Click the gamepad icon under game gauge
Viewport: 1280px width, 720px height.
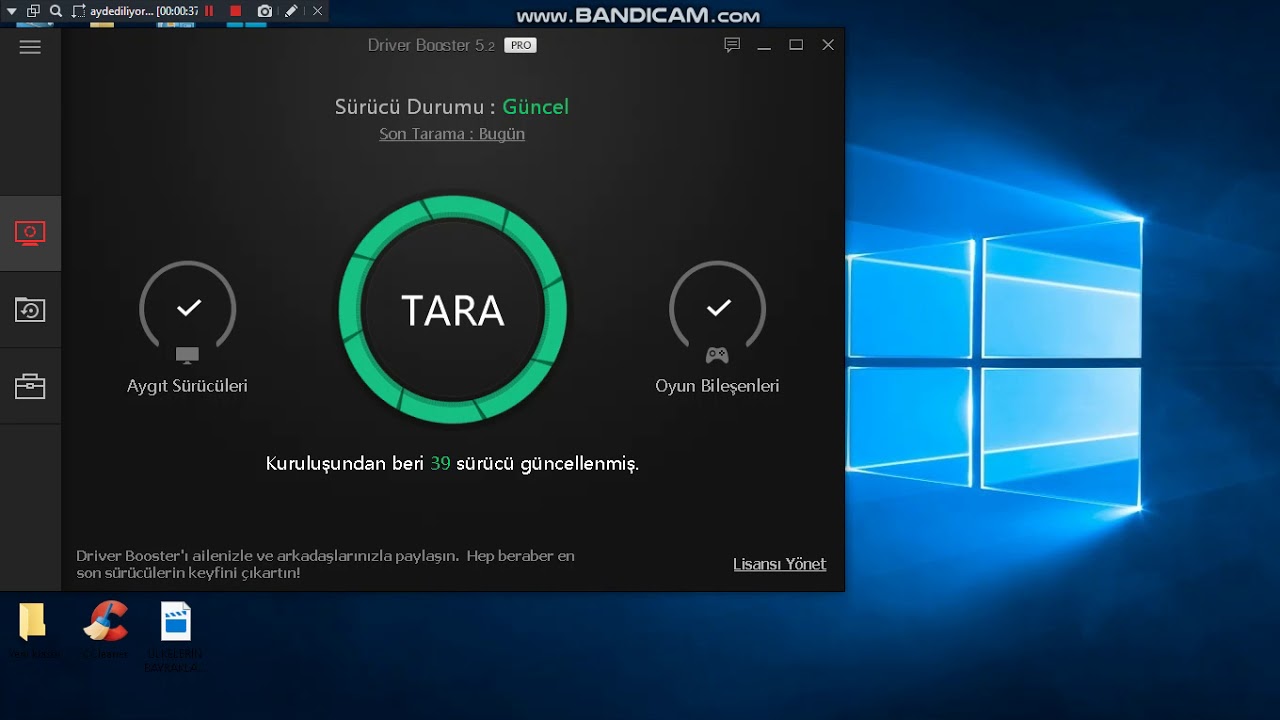[x=717, y=355]
